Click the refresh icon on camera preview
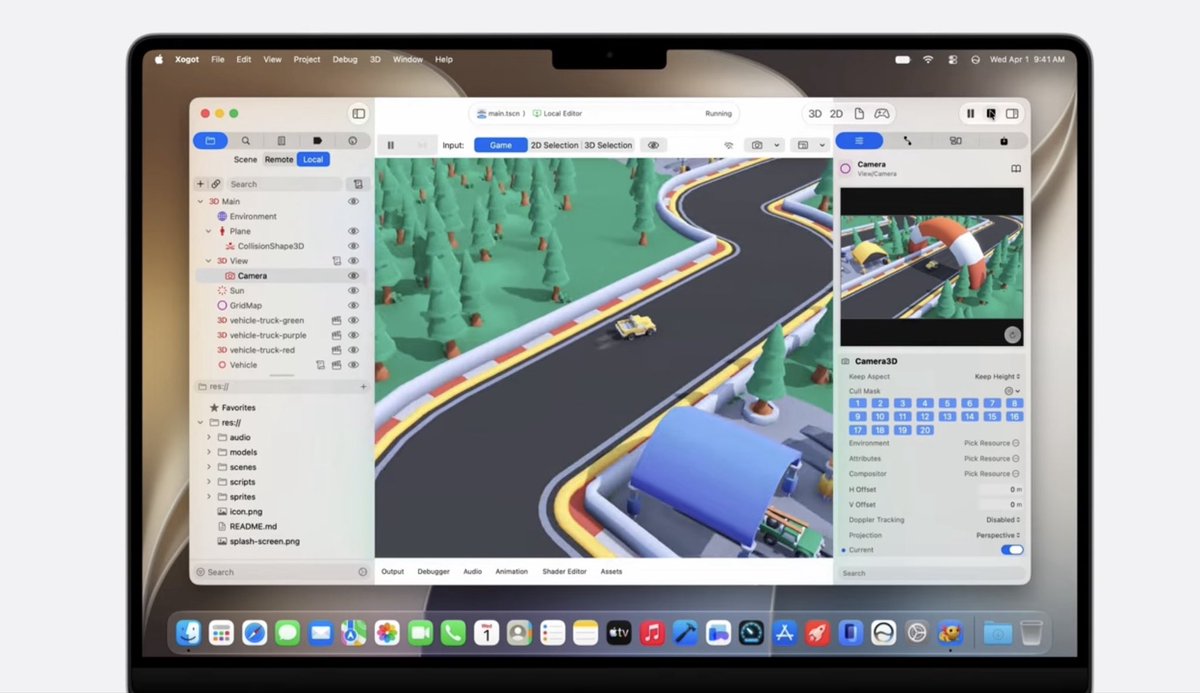The width and height of the screenshot is (1200, 693). coord(1013,334)
